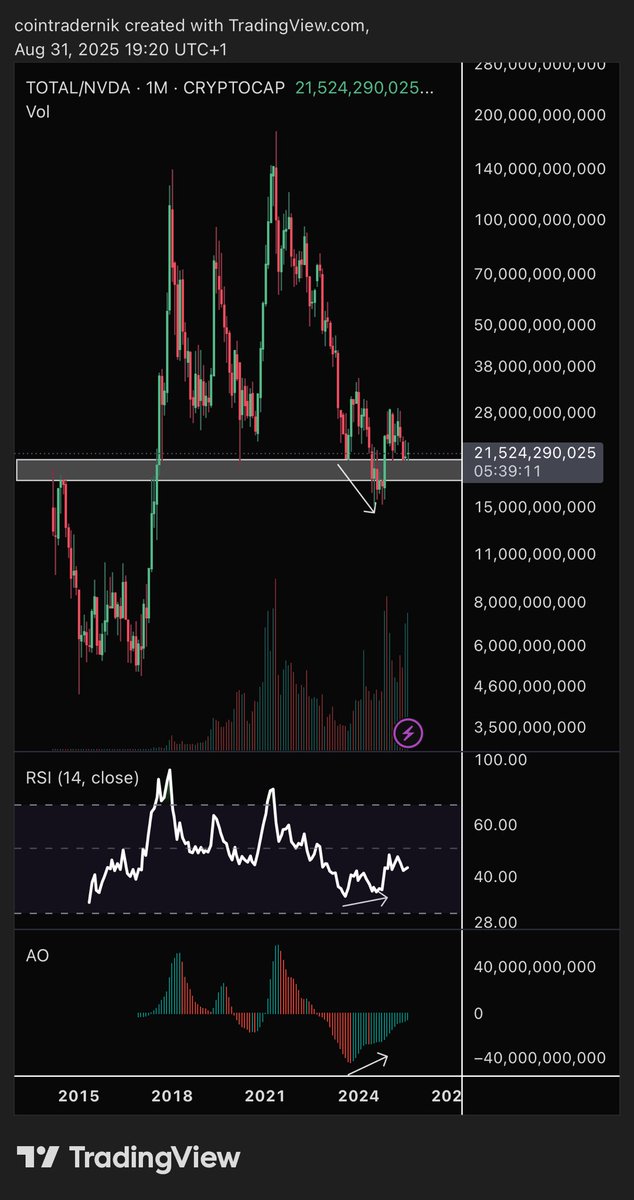This screenshot has height=1200, width=634.
Task: Click the 2015 label on the time axis
Action: pos(79,1095)
